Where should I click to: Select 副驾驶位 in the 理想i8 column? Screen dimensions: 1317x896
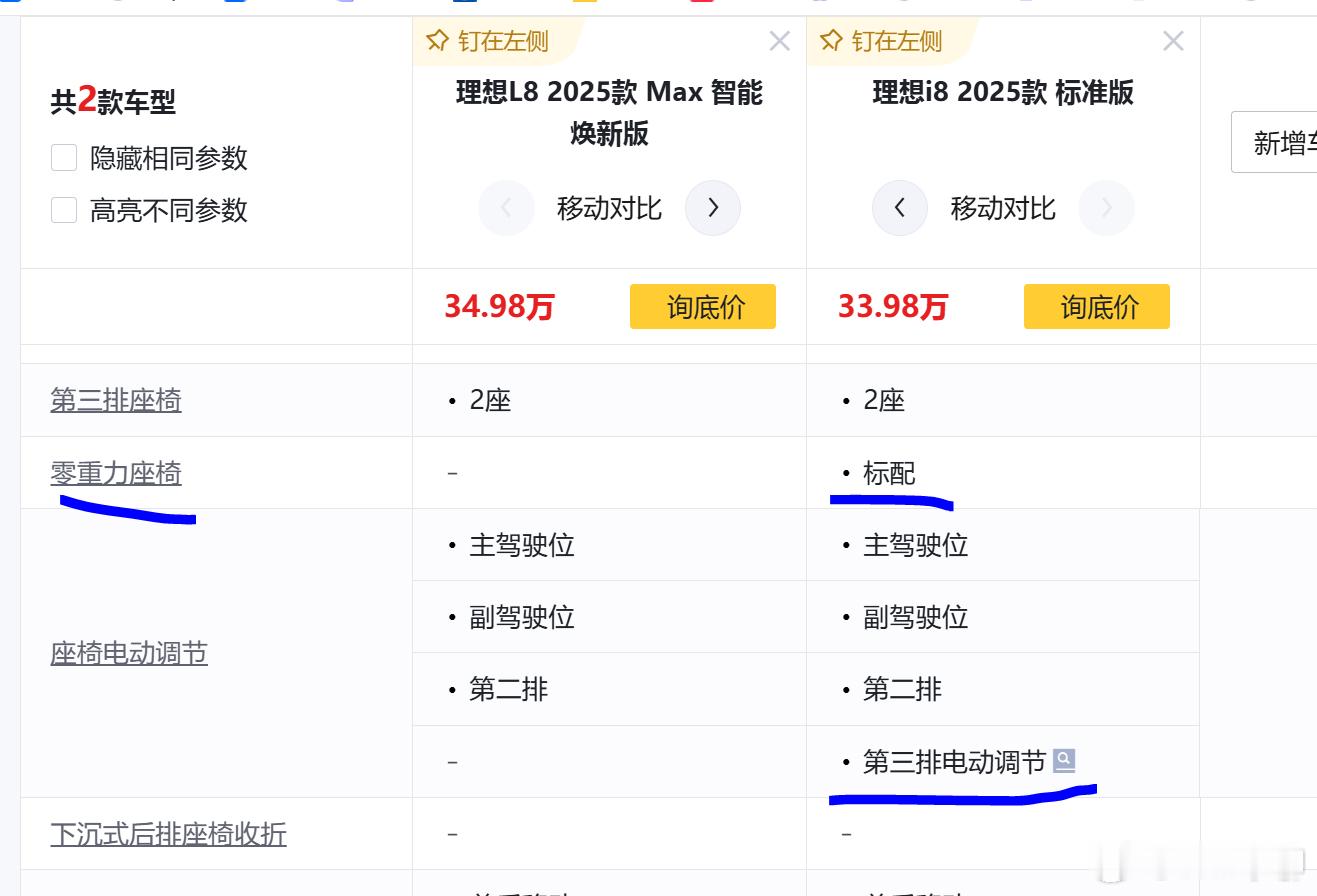click(916, 617)
